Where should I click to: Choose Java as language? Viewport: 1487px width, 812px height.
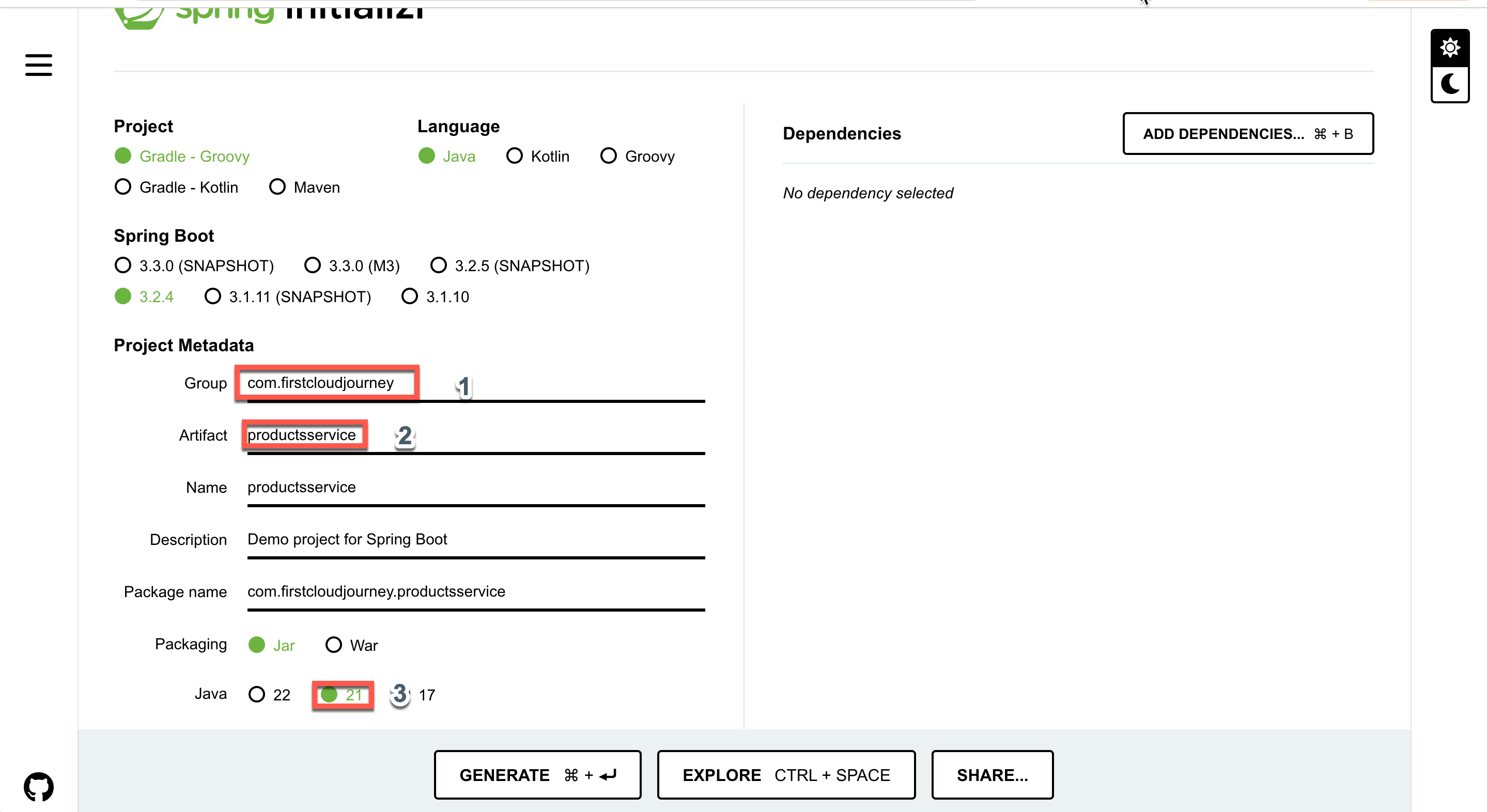coord(447,156)
